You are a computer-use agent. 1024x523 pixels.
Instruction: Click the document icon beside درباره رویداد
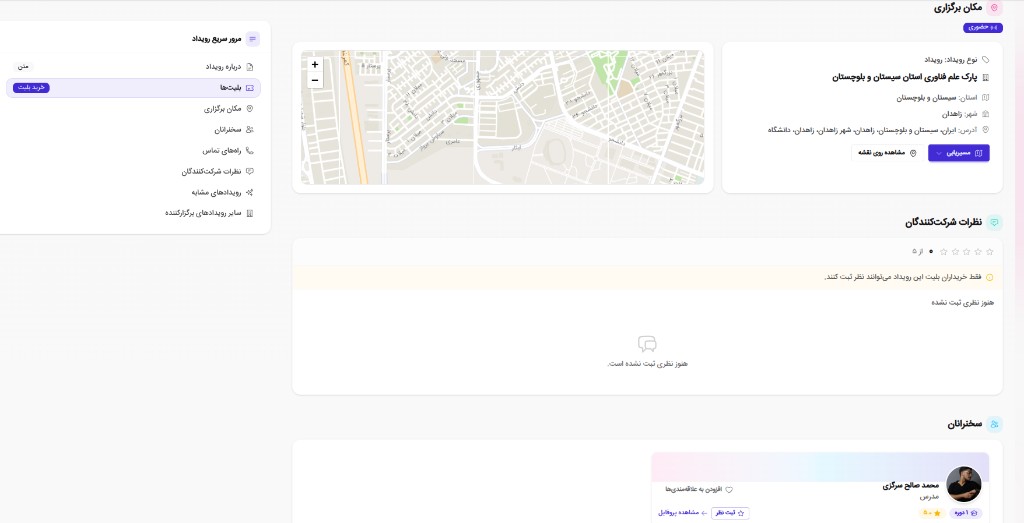[249, 67]
